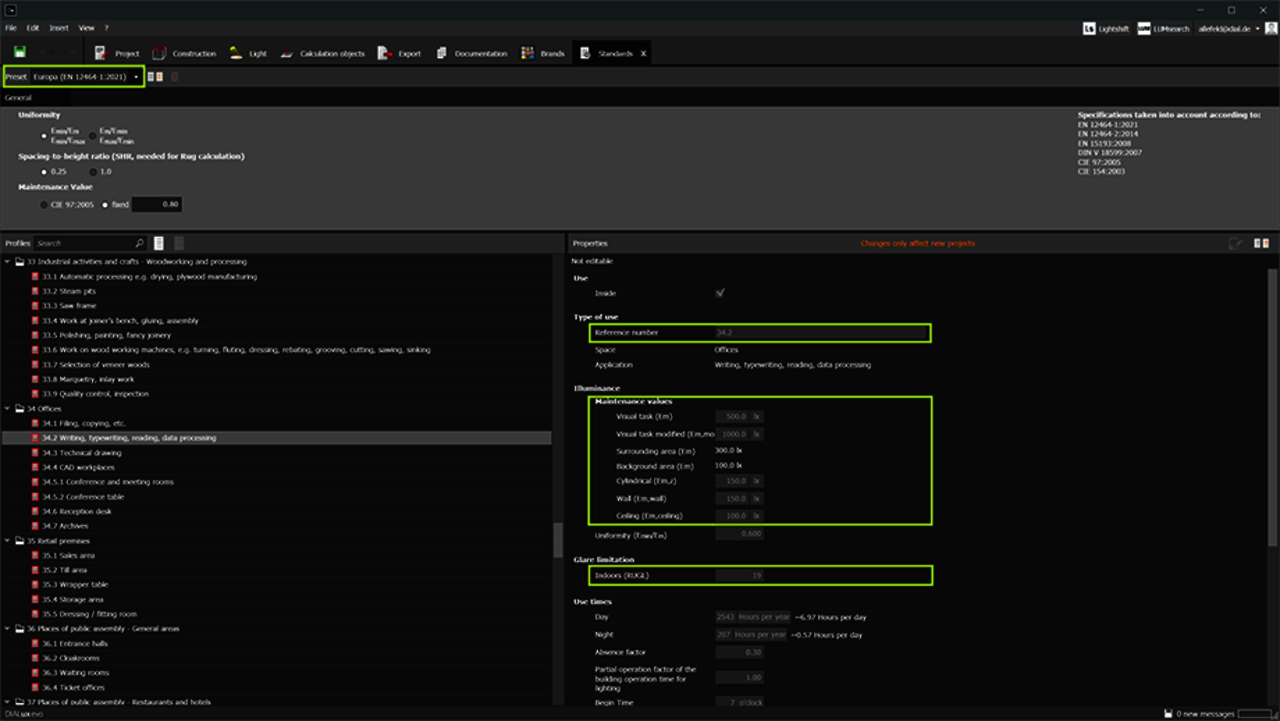Screen dimensions: 1280x721
Task: Click the profile list icon next to search
Action: click(x=159, y=243)
